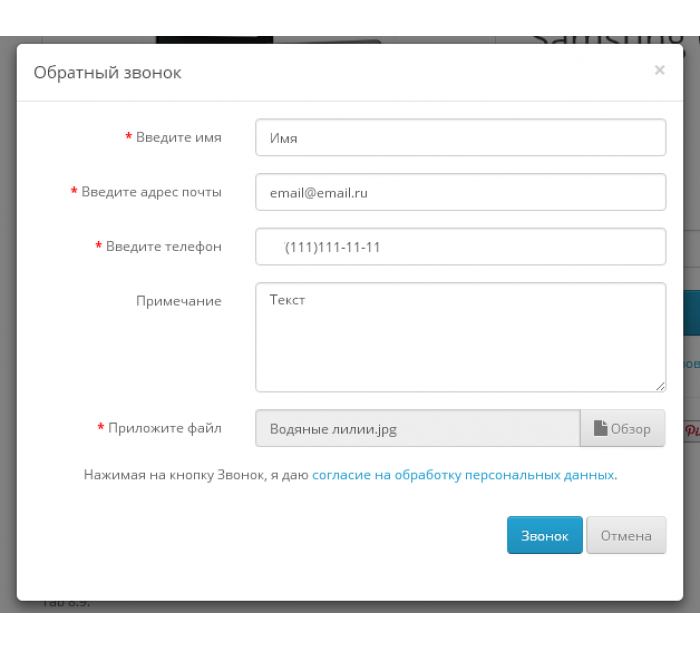
Task: Click the file icon in Обзор button
Action: [x=600, y=428]
